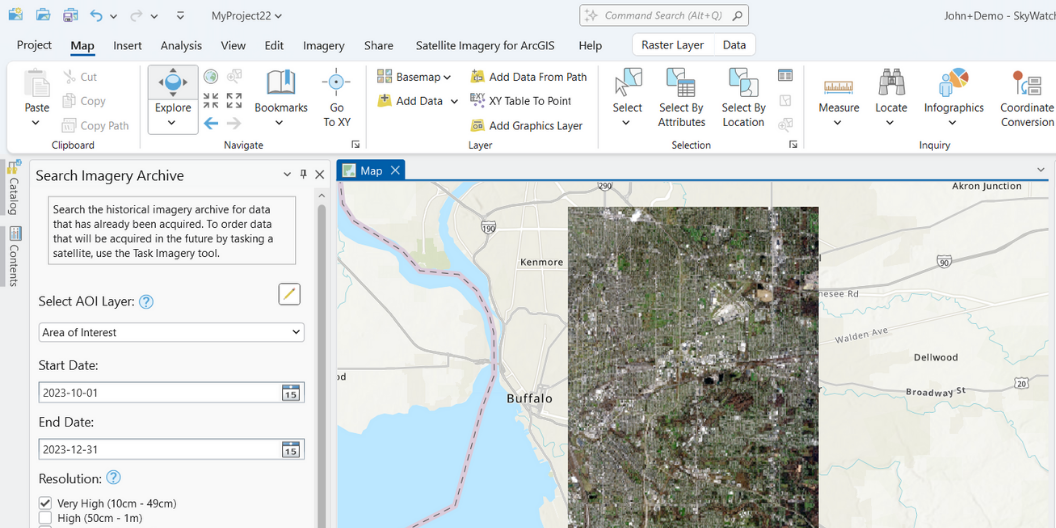
Task: Switch to the Insert ribbon tab
Action: click(x=127, y=45)
